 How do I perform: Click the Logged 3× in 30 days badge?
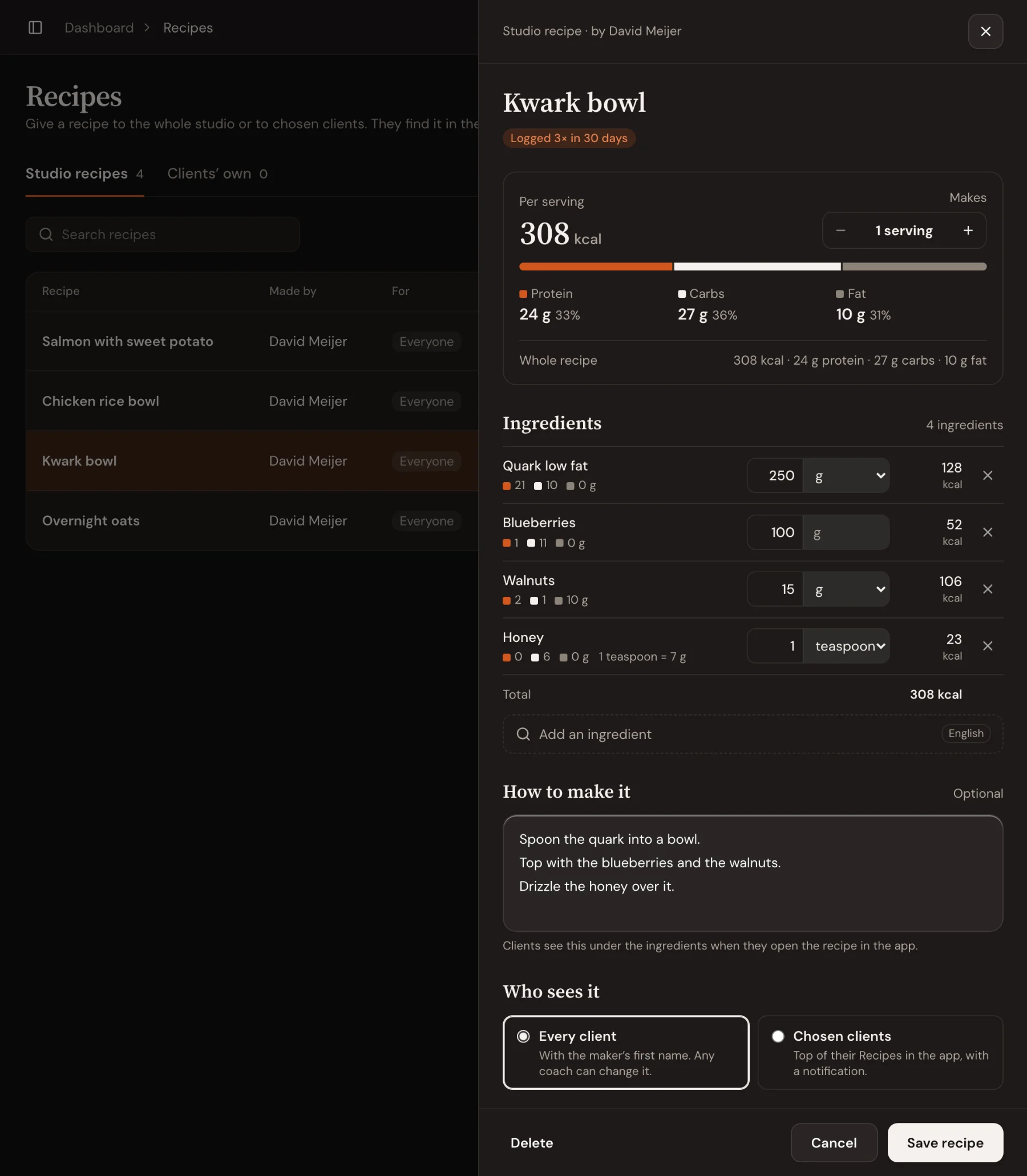568,138
